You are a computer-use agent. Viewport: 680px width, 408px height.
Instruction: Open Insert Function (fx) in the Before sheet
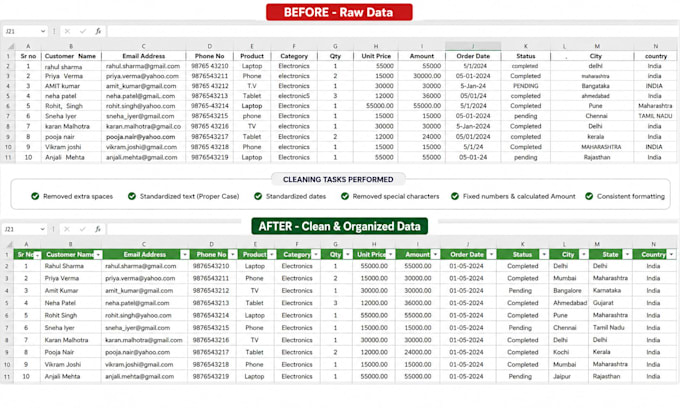(x=98, y=31)
